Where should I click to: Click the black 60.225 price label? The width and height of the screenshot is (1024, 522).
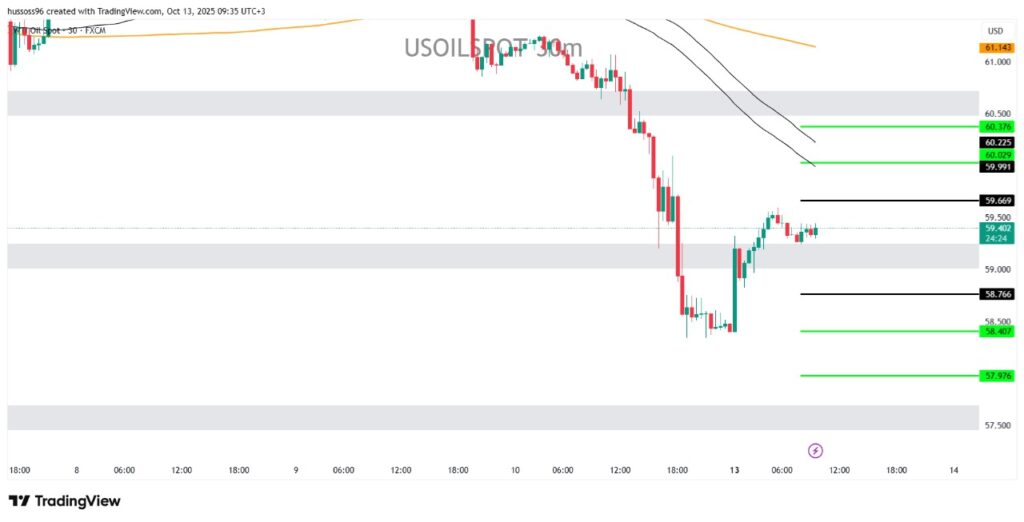click(997, 142)
